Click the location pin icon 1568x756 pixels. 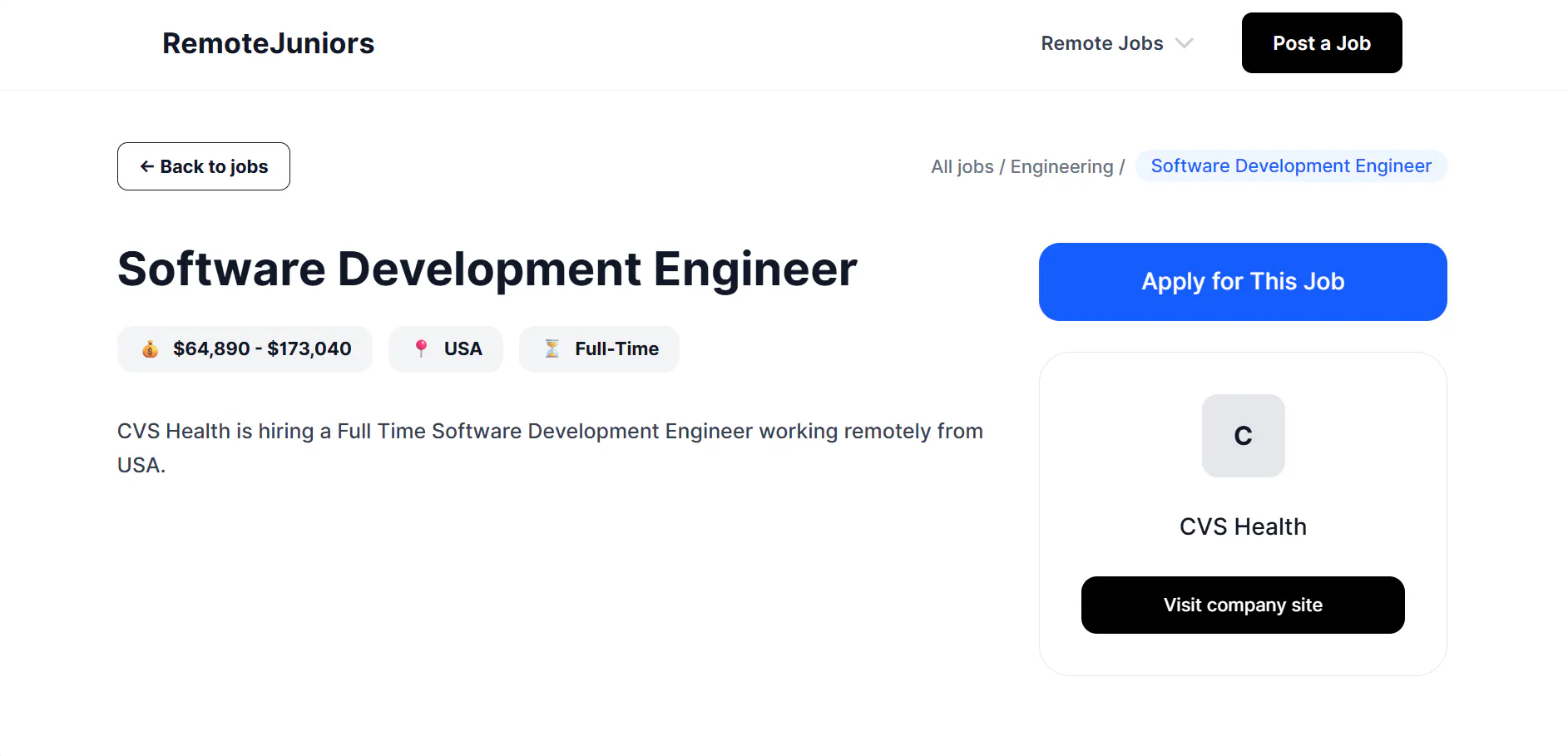[422, 349]
